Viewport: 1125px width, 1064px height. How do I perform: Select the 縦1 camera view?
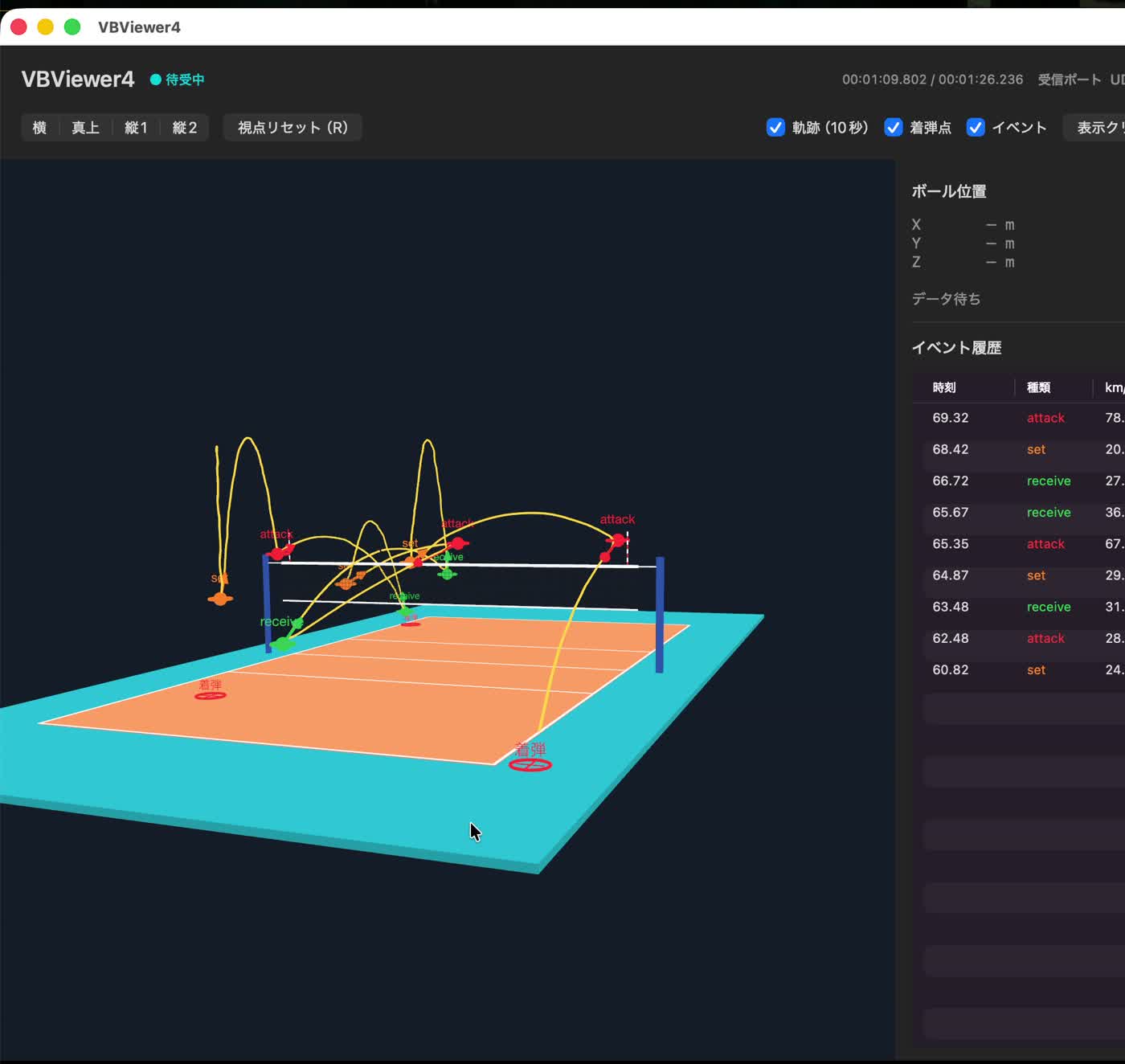136,128
